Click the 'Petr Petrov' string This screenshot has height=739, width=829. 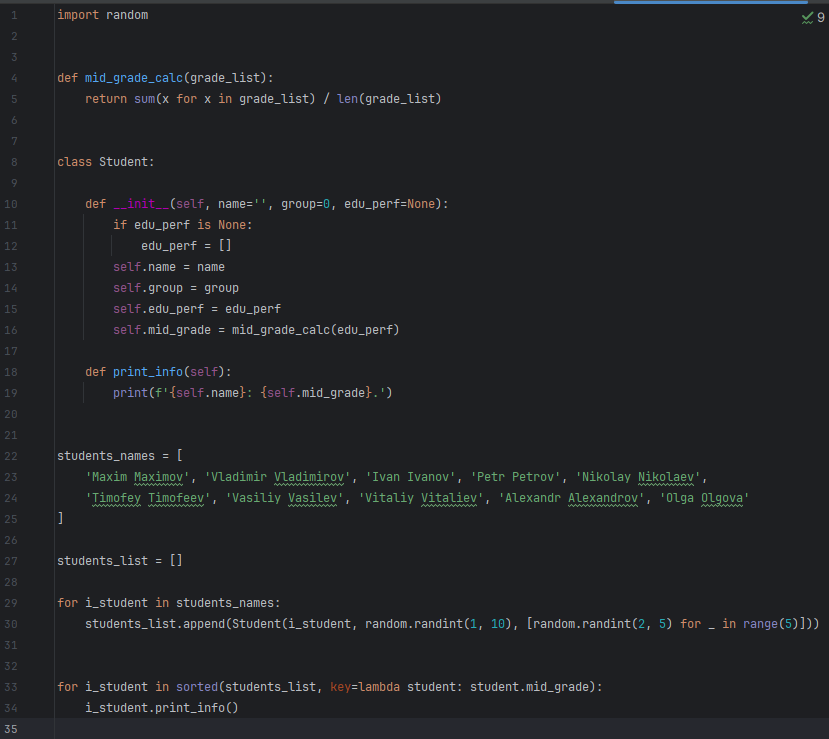(515, 477)
